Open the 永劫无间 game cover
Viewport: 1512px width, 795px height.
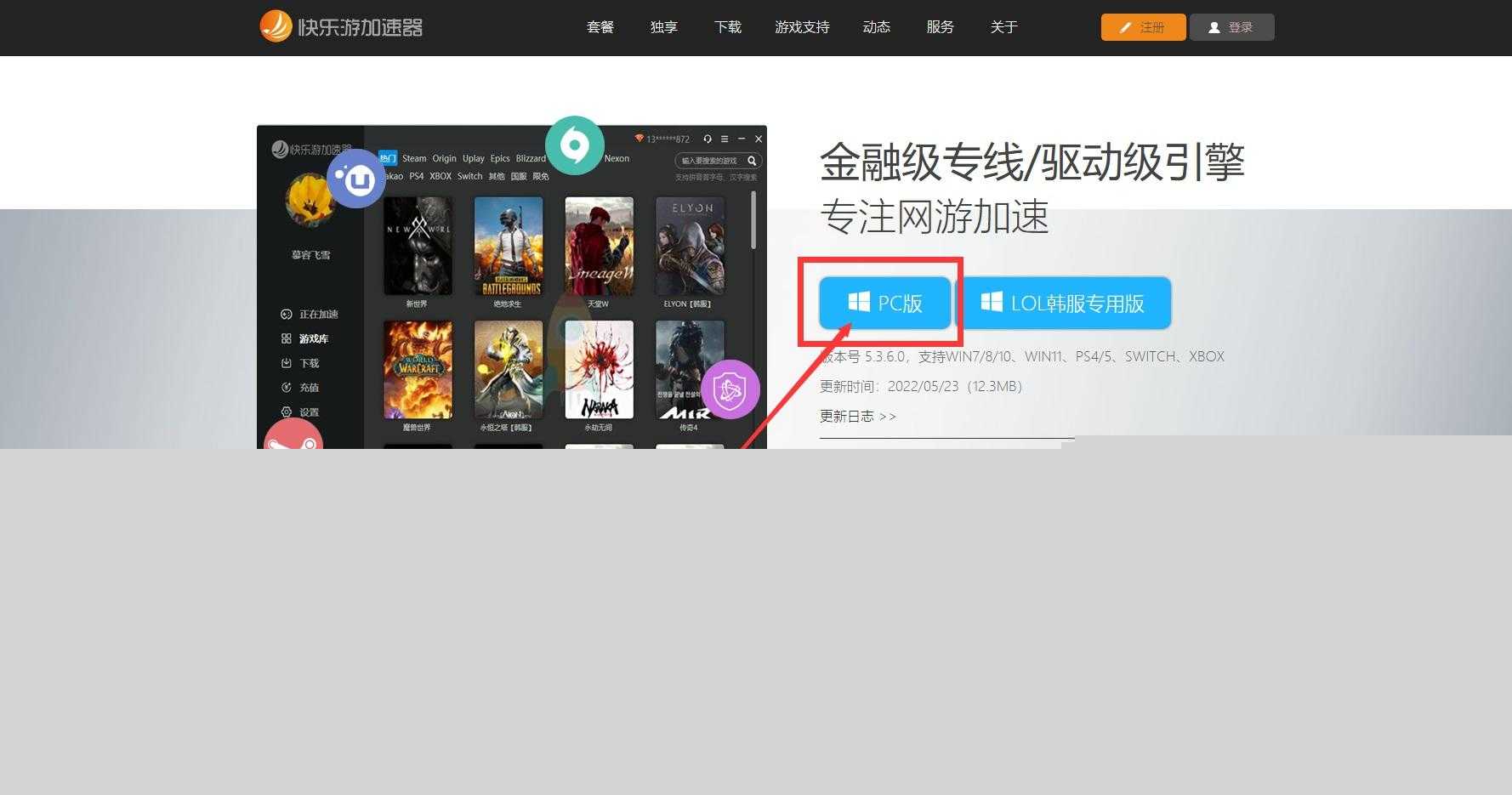pyautogui.click(x=600, y=370)
